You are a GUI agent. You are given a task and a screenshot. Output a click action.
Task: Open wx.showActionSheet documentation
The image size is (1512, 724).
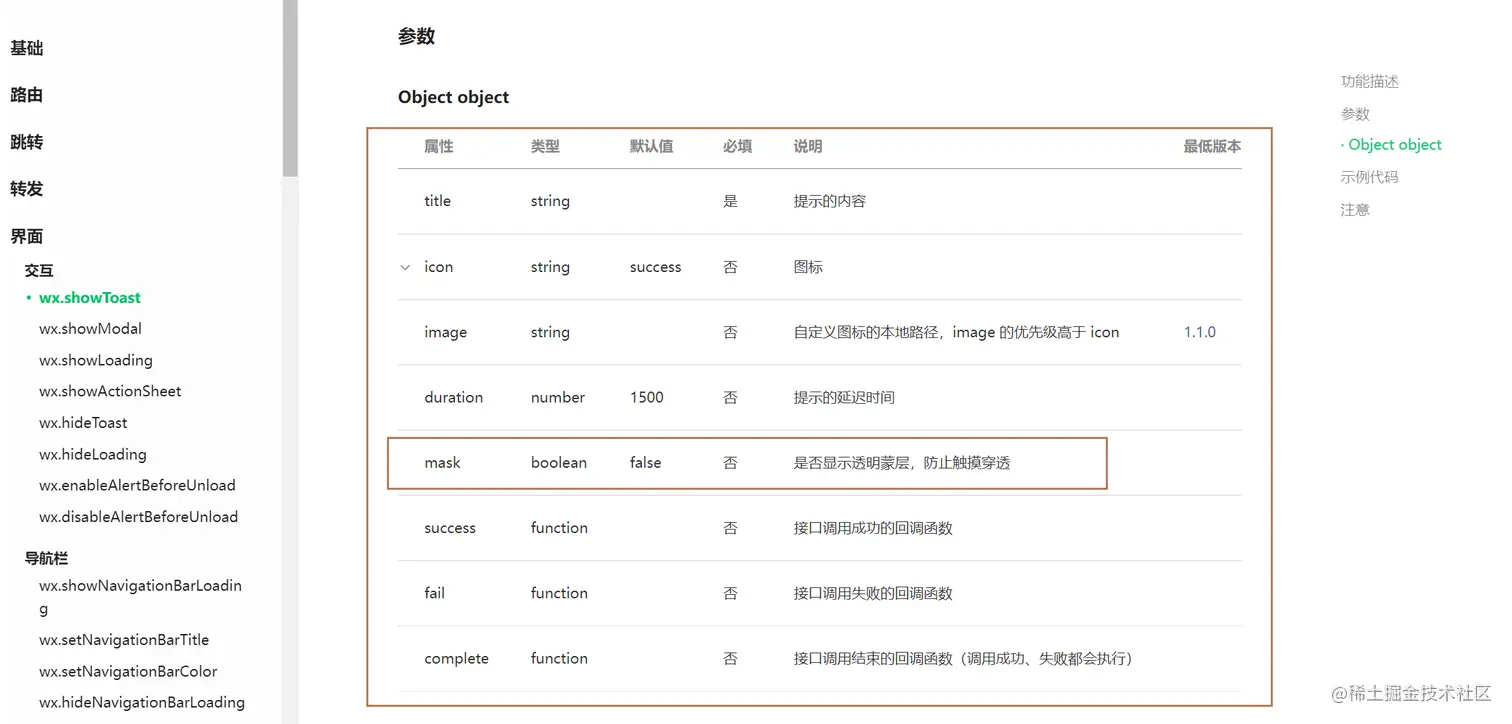(x=110, y=391)
